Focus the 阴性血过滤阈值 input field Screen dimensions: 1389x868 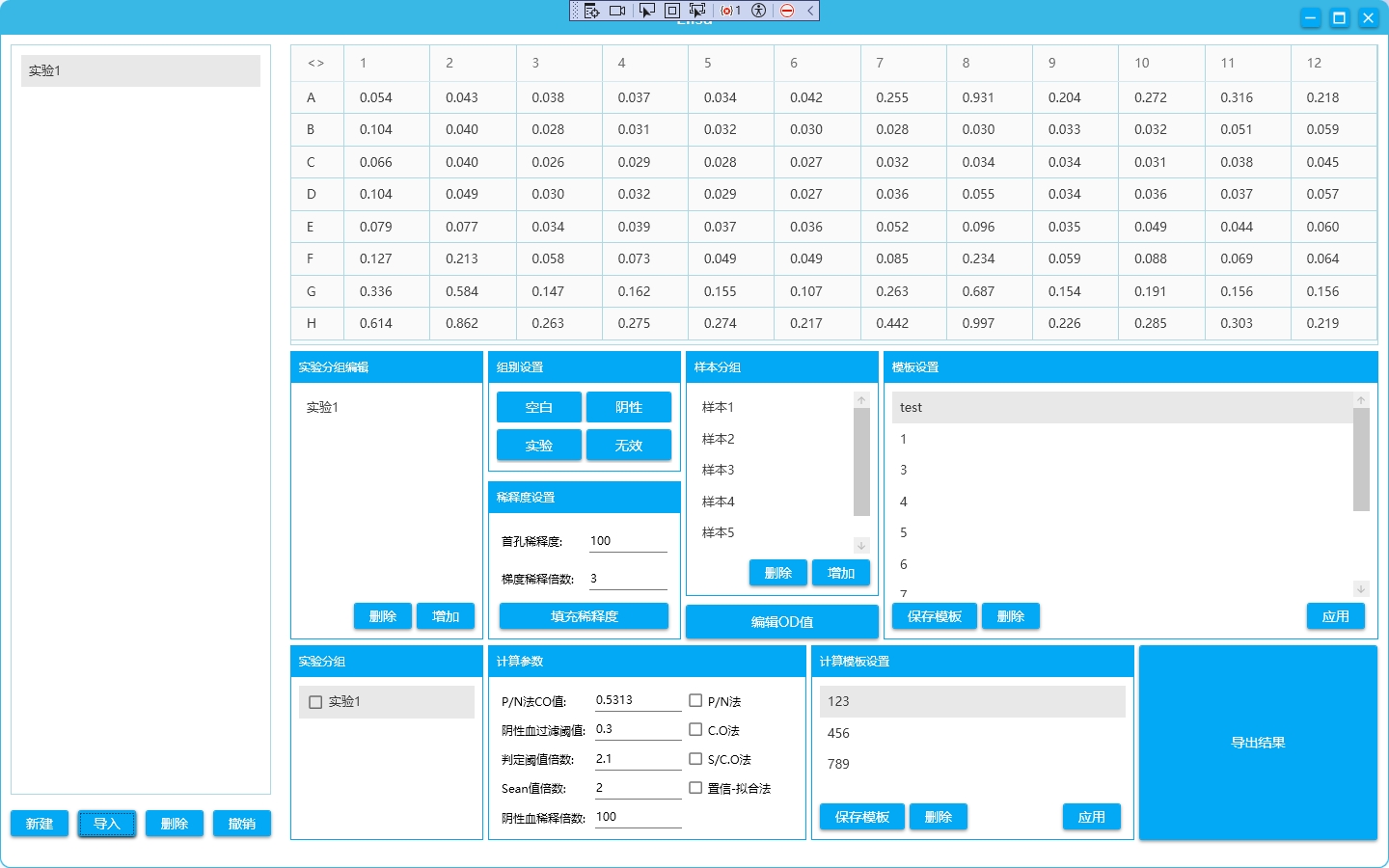point(638,729)
